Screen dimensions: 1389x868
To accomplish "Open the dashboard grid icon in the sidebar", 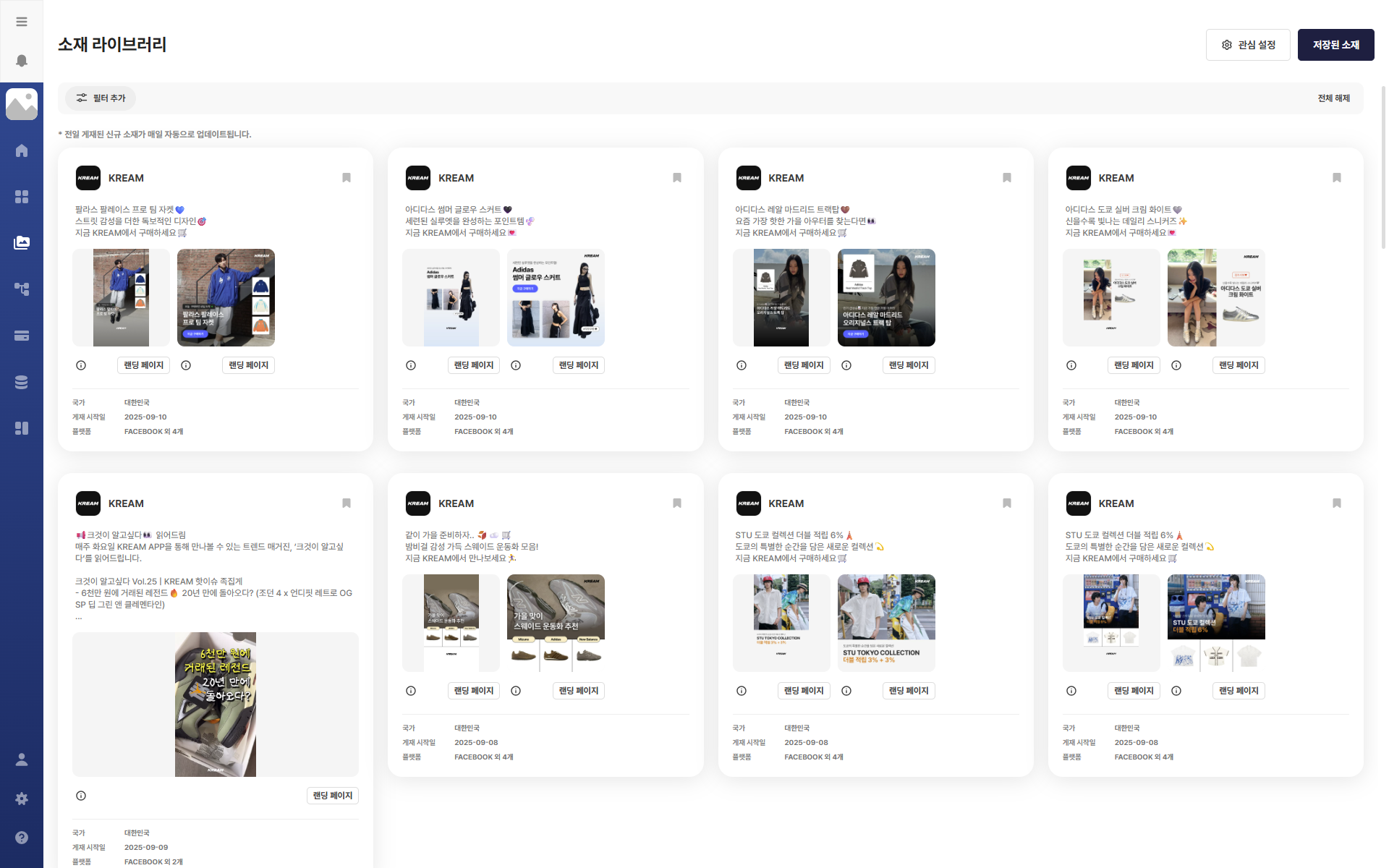I will click(22, 197).
